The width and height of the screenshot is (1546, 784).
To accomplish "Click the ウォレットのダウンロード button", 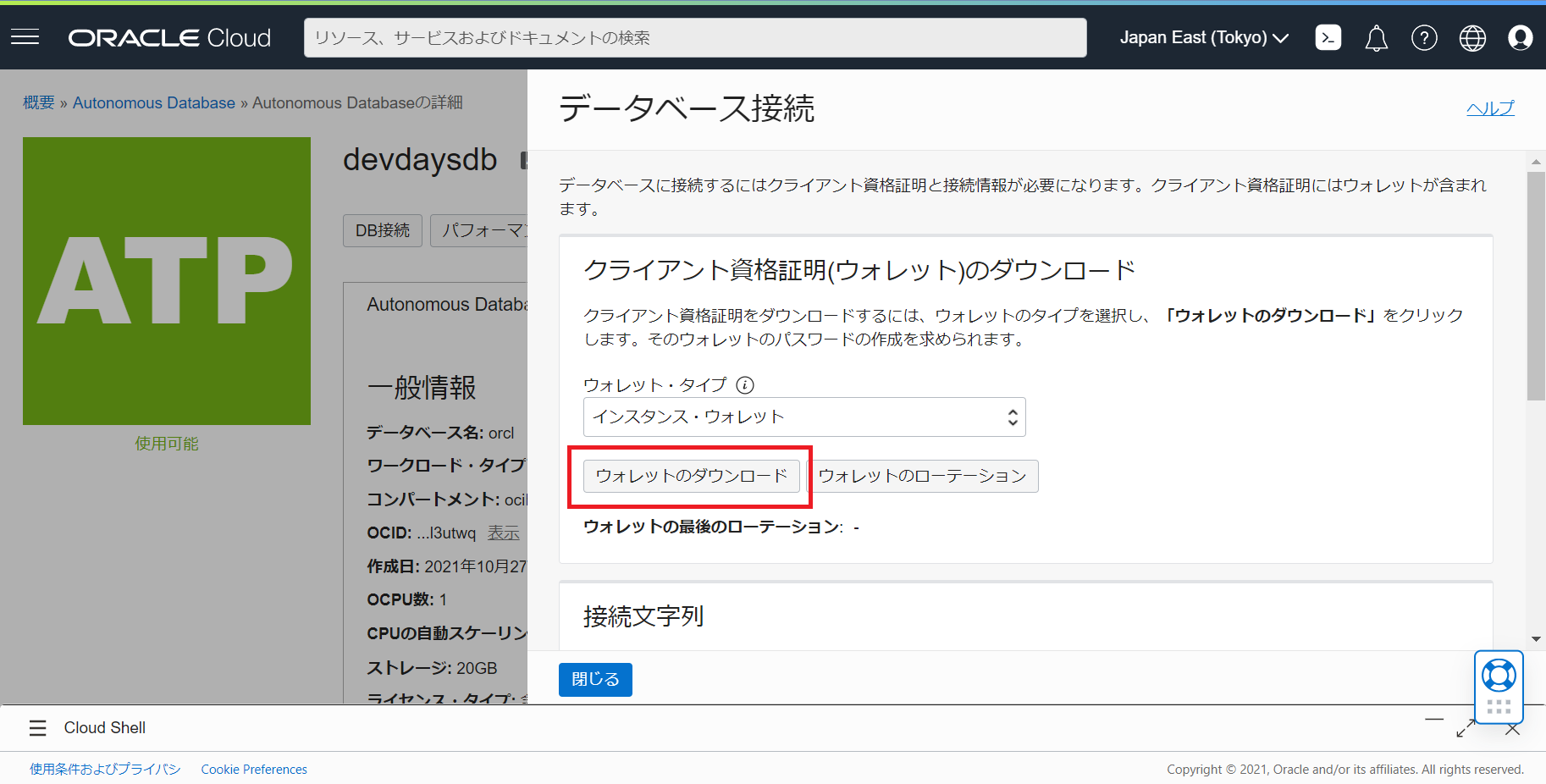I will click(691, 476).
